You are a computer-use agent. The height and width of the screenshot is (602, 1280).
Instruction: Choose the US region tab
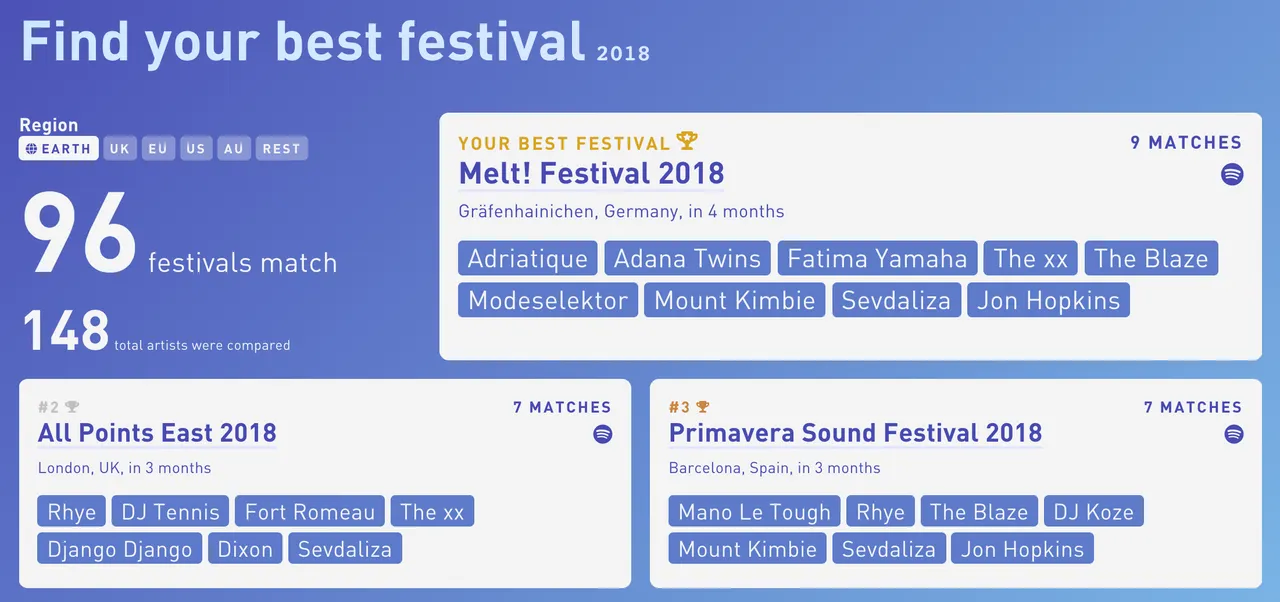196,149
